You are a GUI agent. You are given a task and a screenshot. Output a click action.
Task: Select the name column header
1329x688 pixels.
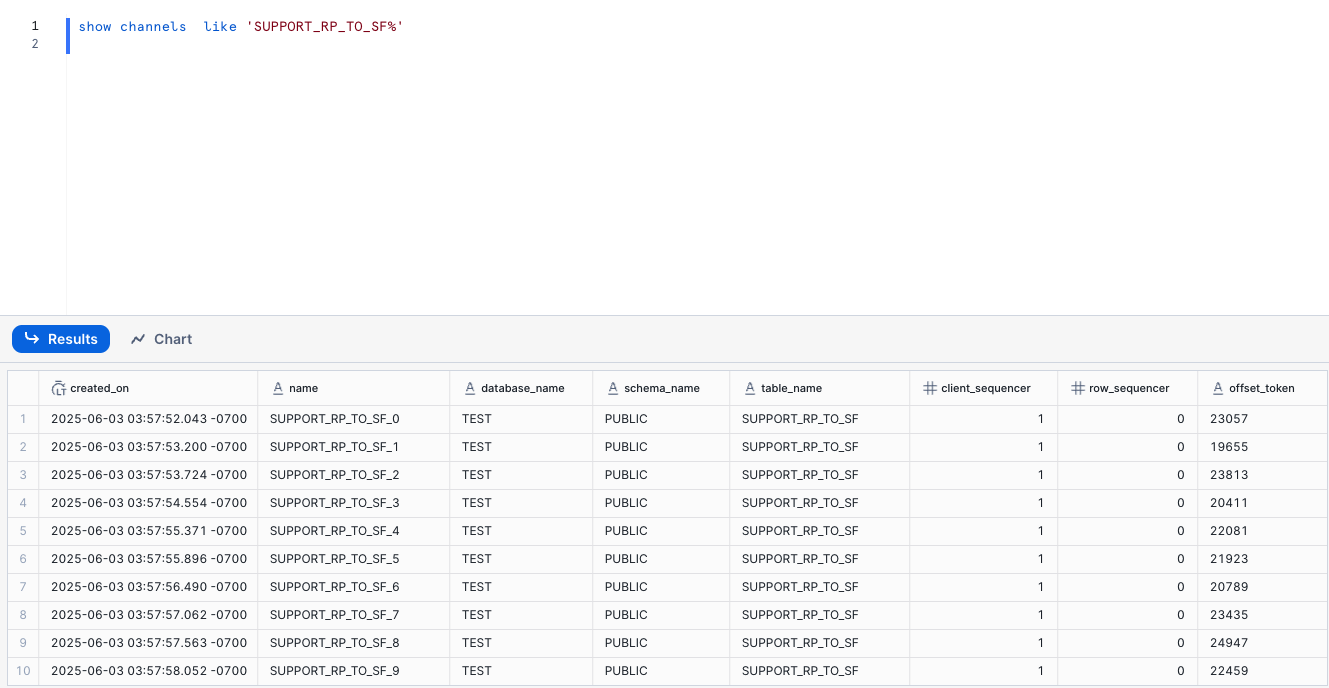[353, 388]
